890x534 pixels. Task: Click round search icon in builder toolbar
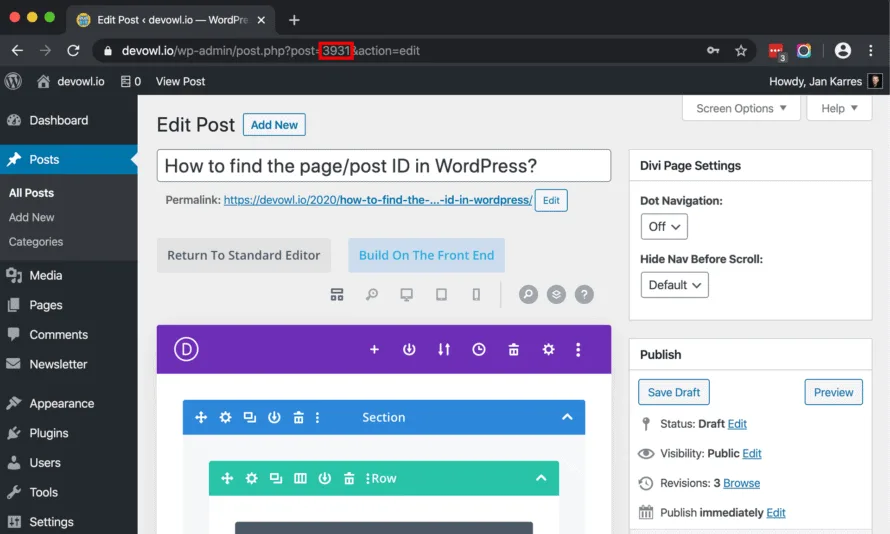pyautogui.click(x=528, y=295)
